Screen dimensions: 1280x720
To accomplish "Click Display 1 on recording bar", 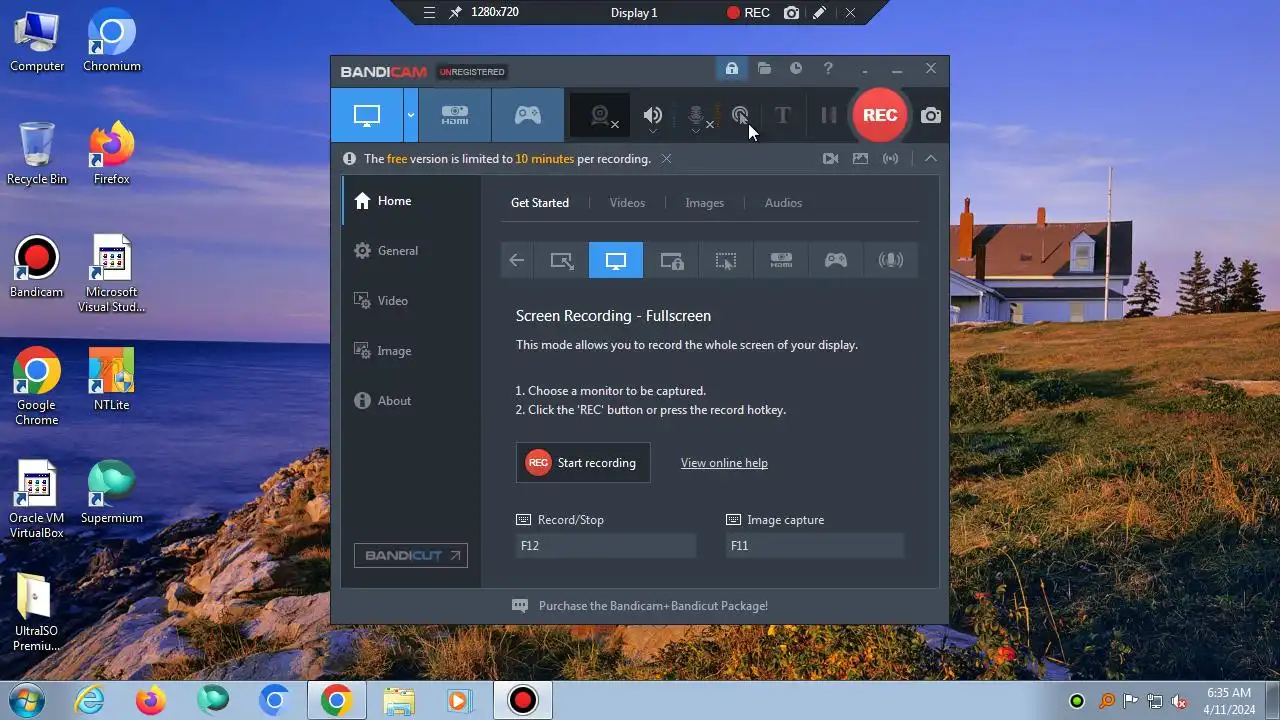I will (x=634, y=13).
